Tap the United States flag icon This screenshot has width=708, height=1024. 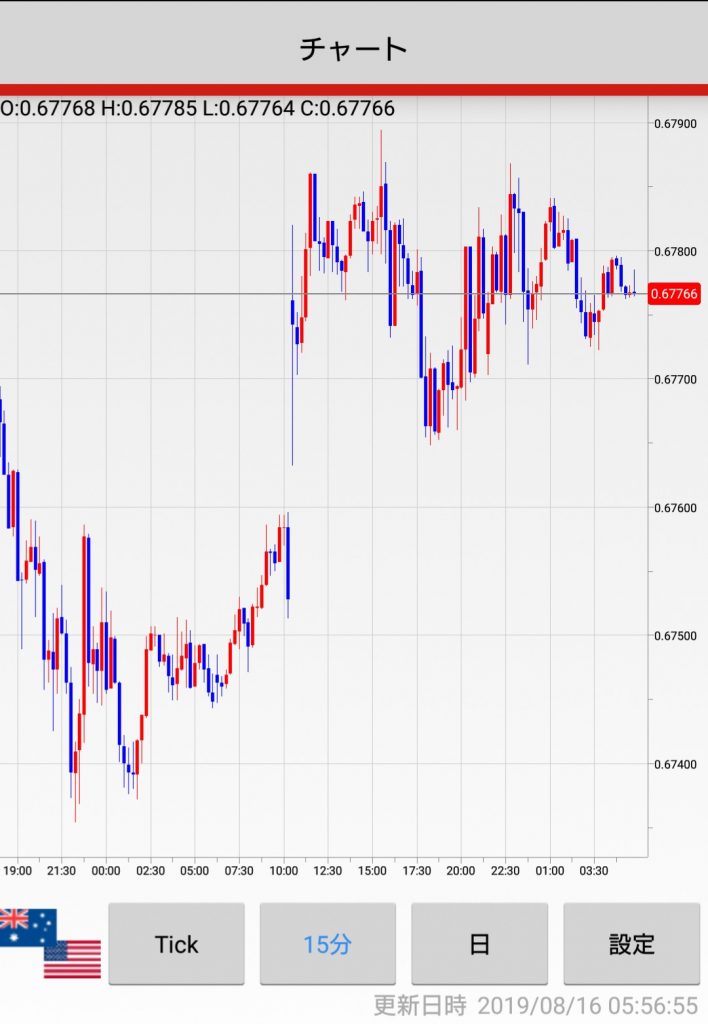[x=73, y=958]
